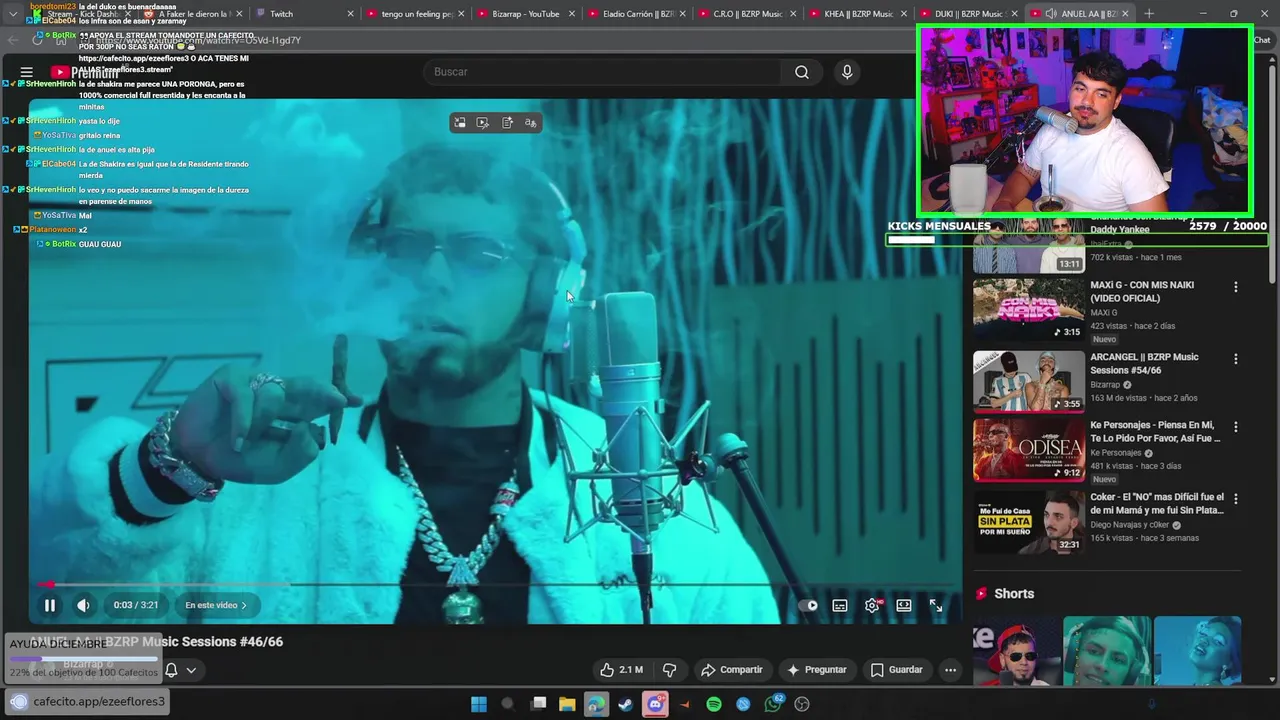1280x720 pixels.
Task: Click the Guardar button
Action: pyautogui.click(x=897, y=670)
